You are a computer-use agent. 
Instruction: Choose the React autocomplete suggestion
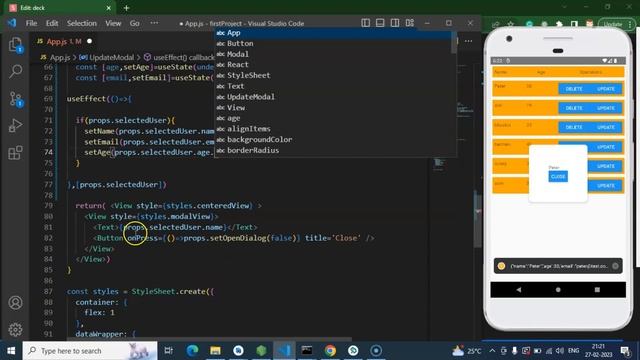[332, 64]
